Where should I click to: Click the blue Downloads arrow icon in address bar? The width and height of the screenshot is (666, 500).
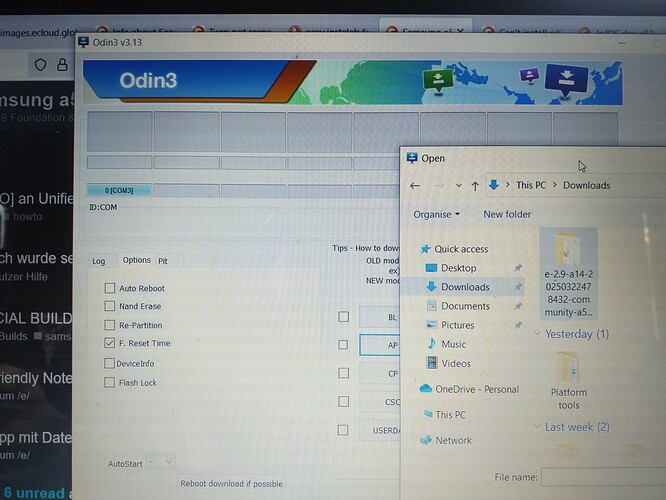coord(494,185)
